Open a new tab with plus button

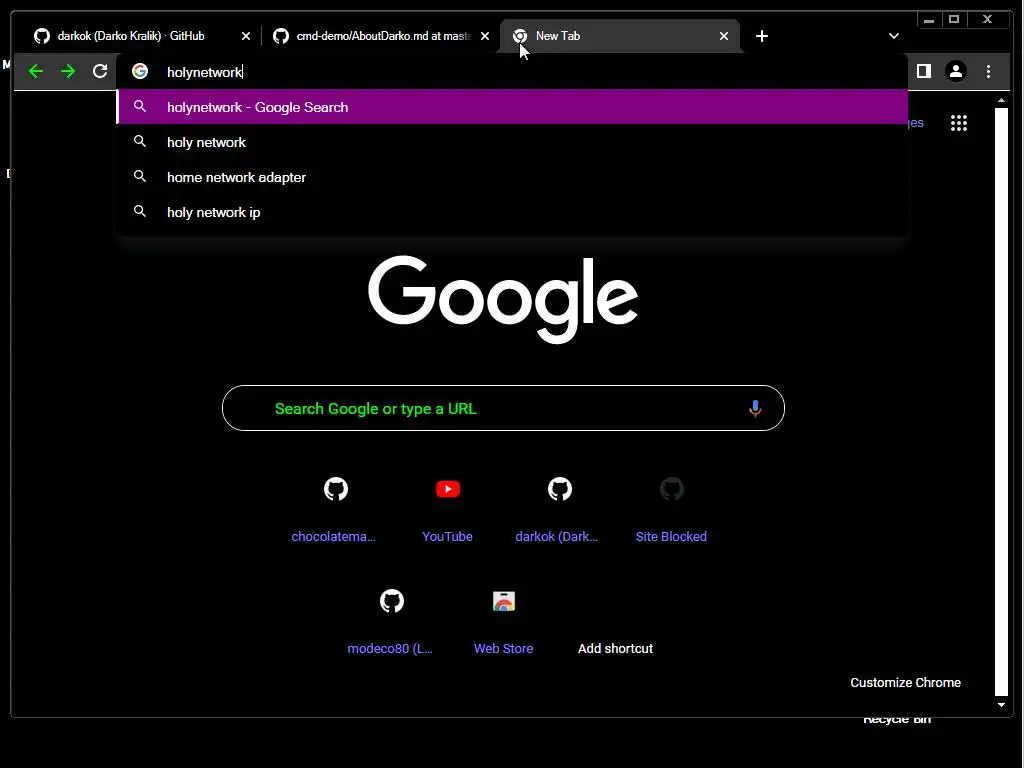click(761, 36)
